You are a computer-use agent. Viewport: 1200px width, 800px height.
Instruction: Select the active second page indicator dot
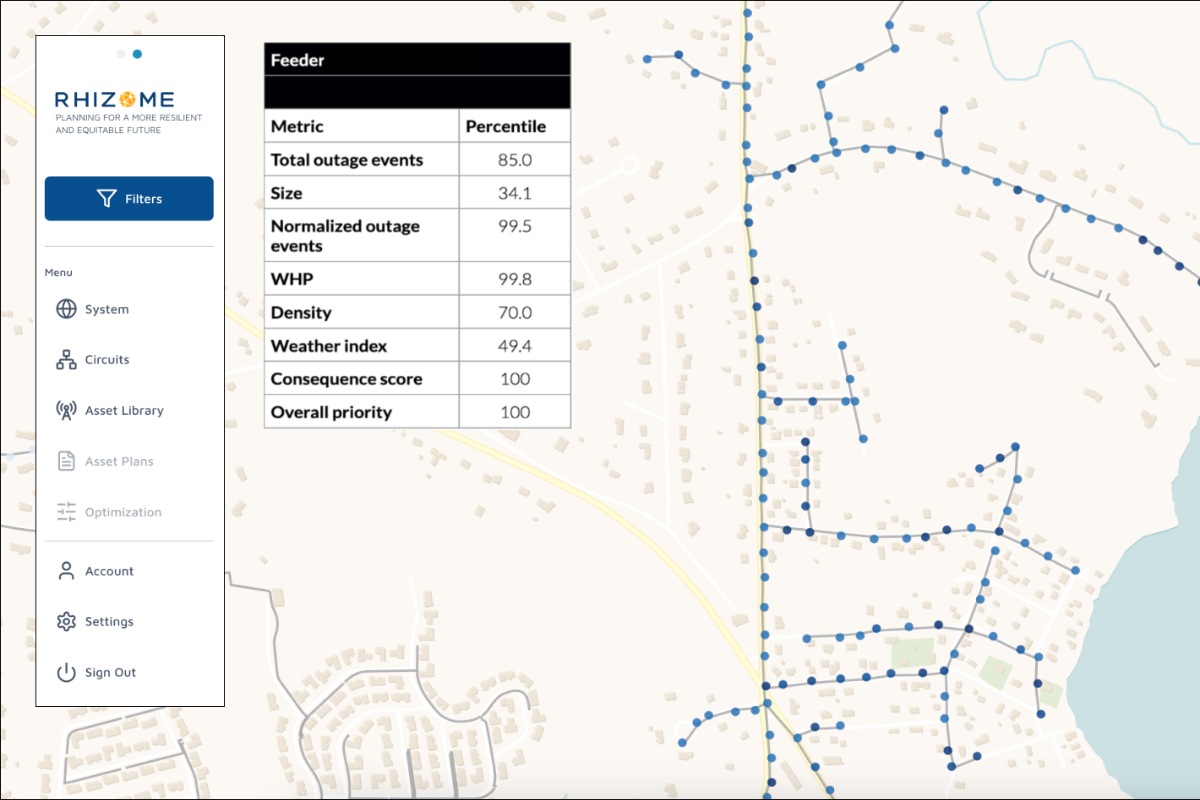(137, 54)
